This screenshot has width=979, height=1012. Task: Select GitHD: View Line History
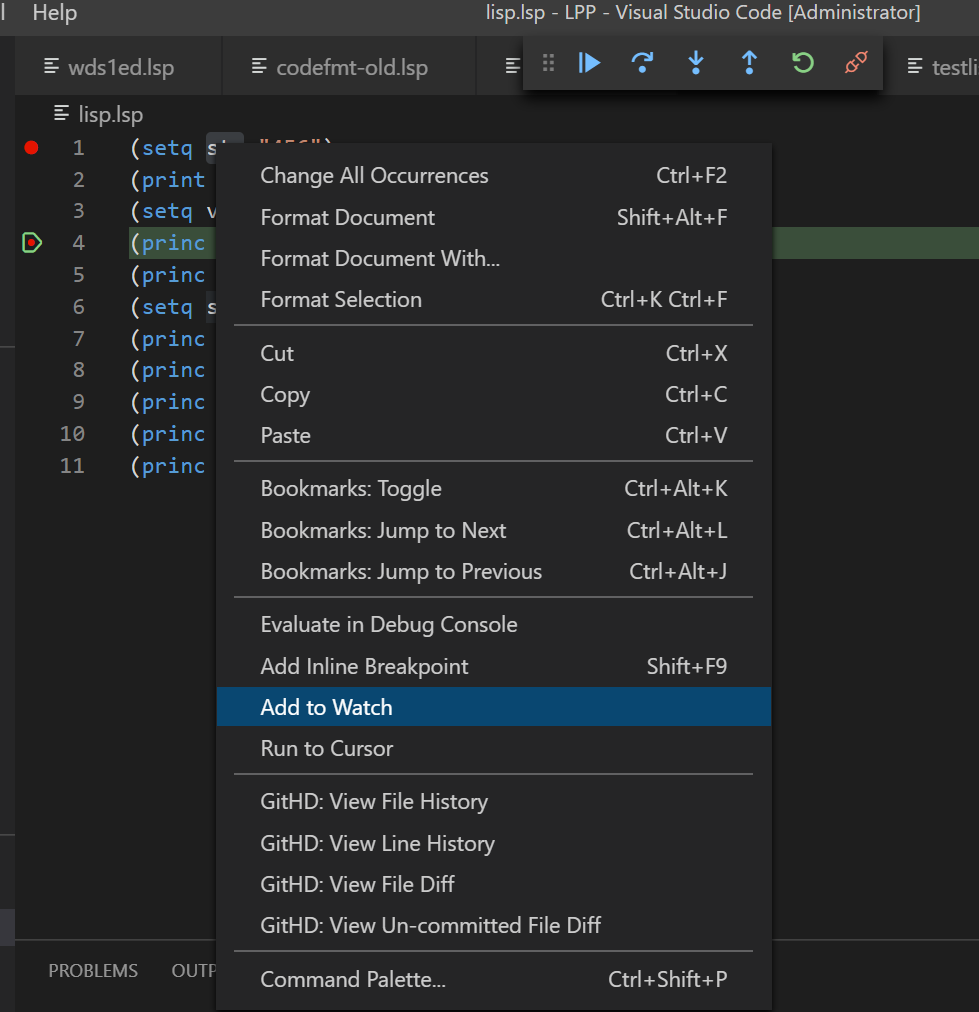pyautogui.click(x=494, y=844)
